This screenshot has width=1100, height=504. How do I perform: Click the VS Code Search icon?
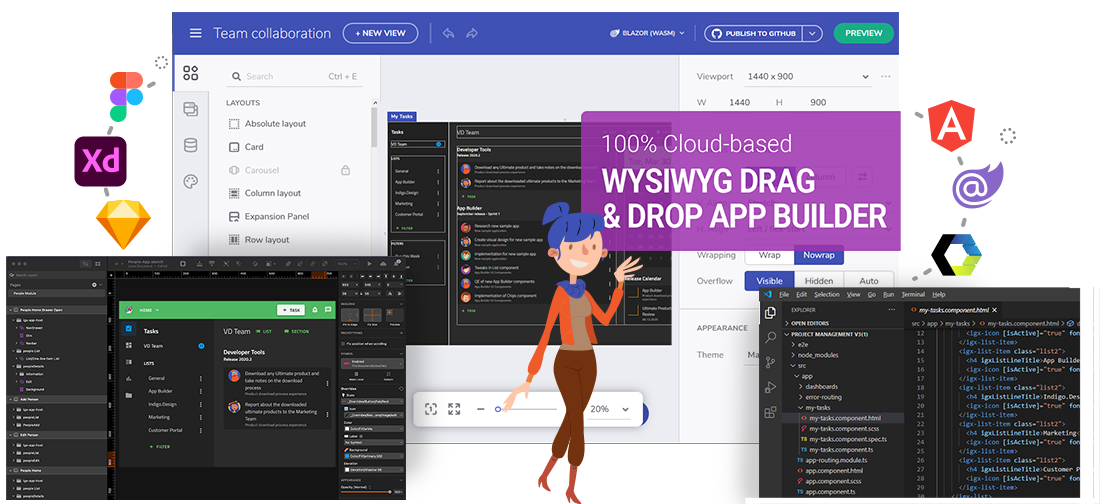(x=770, y=337)
